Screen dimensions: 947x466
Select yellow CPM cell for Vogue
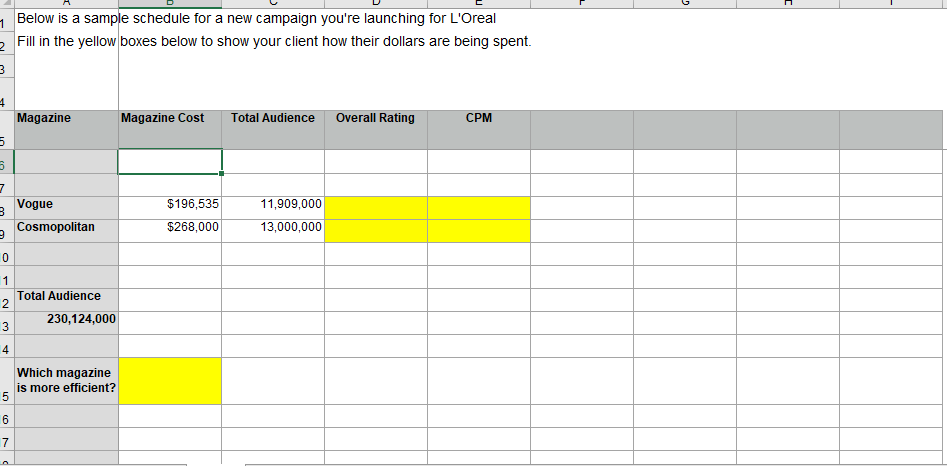(x=479, y=208)
